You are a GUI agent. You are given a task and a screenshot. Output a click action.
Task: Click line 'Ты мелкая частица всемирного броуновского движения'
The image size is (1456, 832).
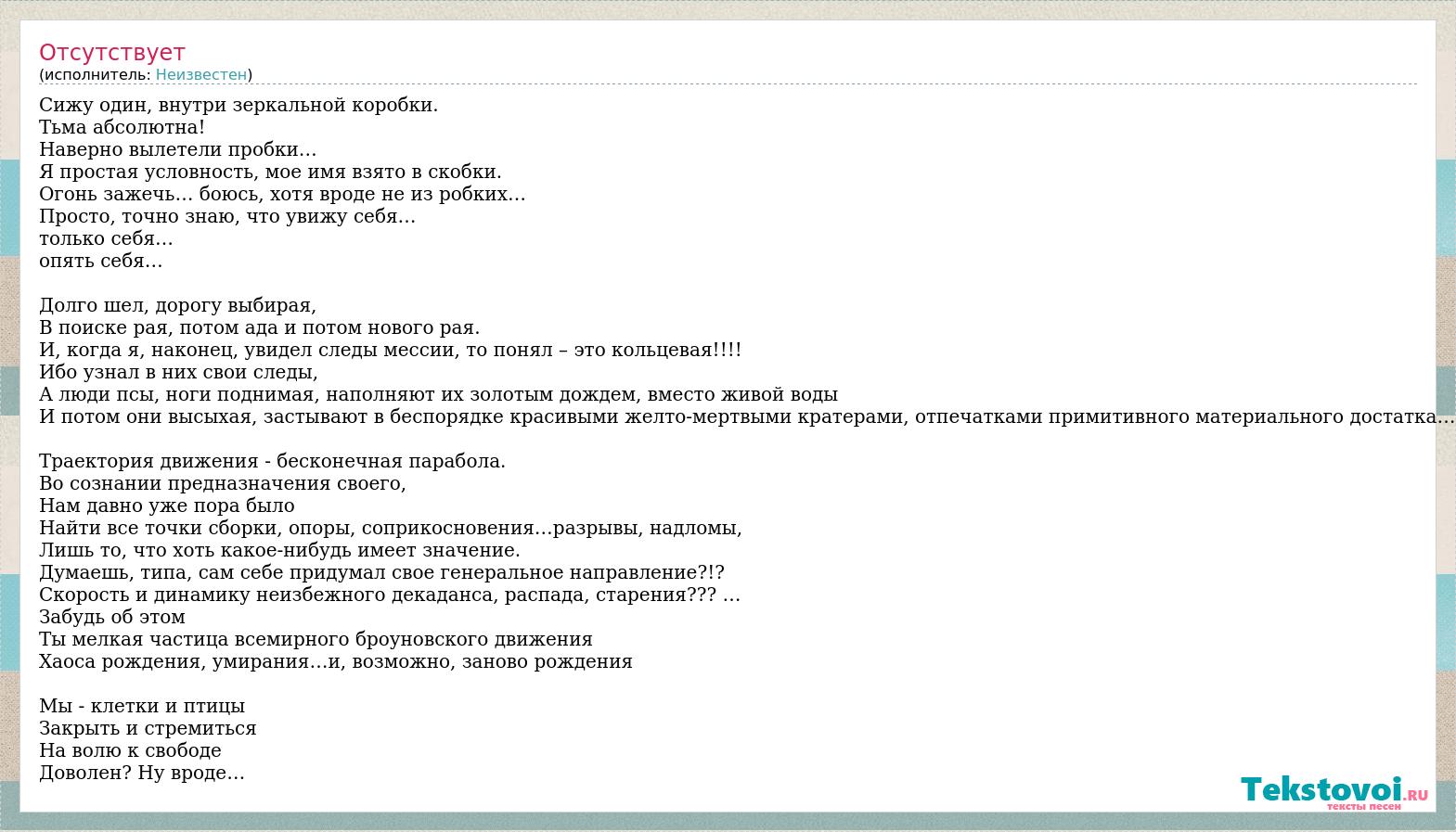pyautogui.click(x=316, y=639)
